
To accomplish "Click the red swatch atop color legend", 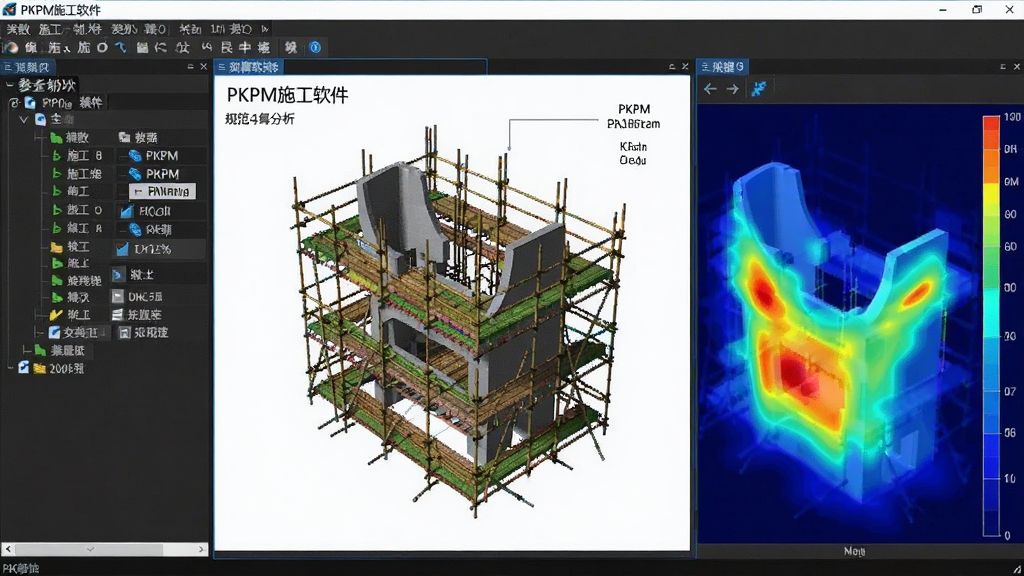I will (x=991, y=123).
